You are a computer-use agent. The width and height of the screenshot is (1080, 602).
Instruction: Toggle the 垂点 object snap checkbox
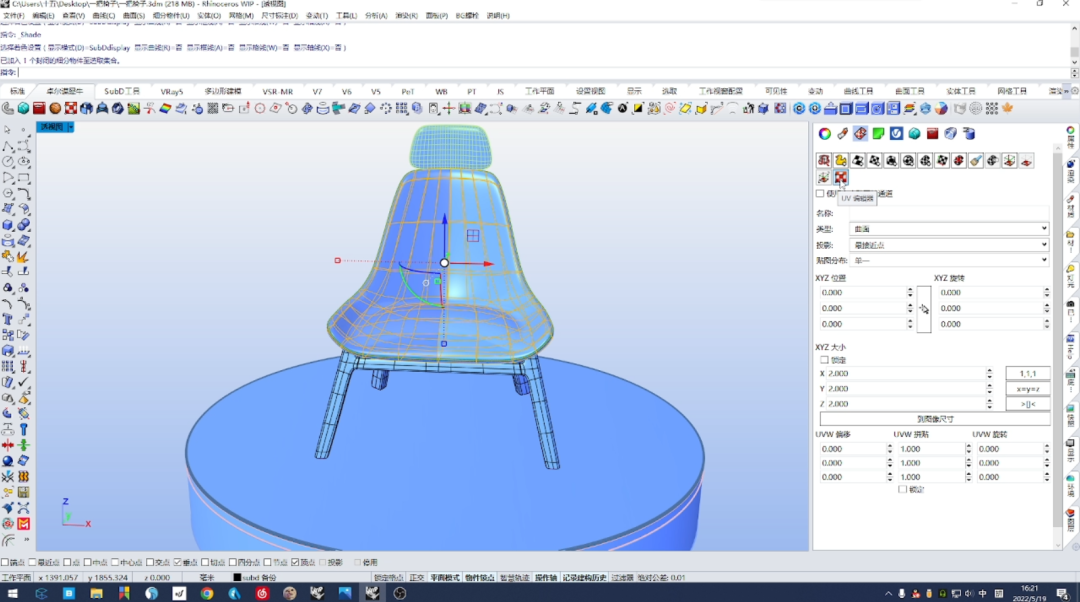coord(178,563)
